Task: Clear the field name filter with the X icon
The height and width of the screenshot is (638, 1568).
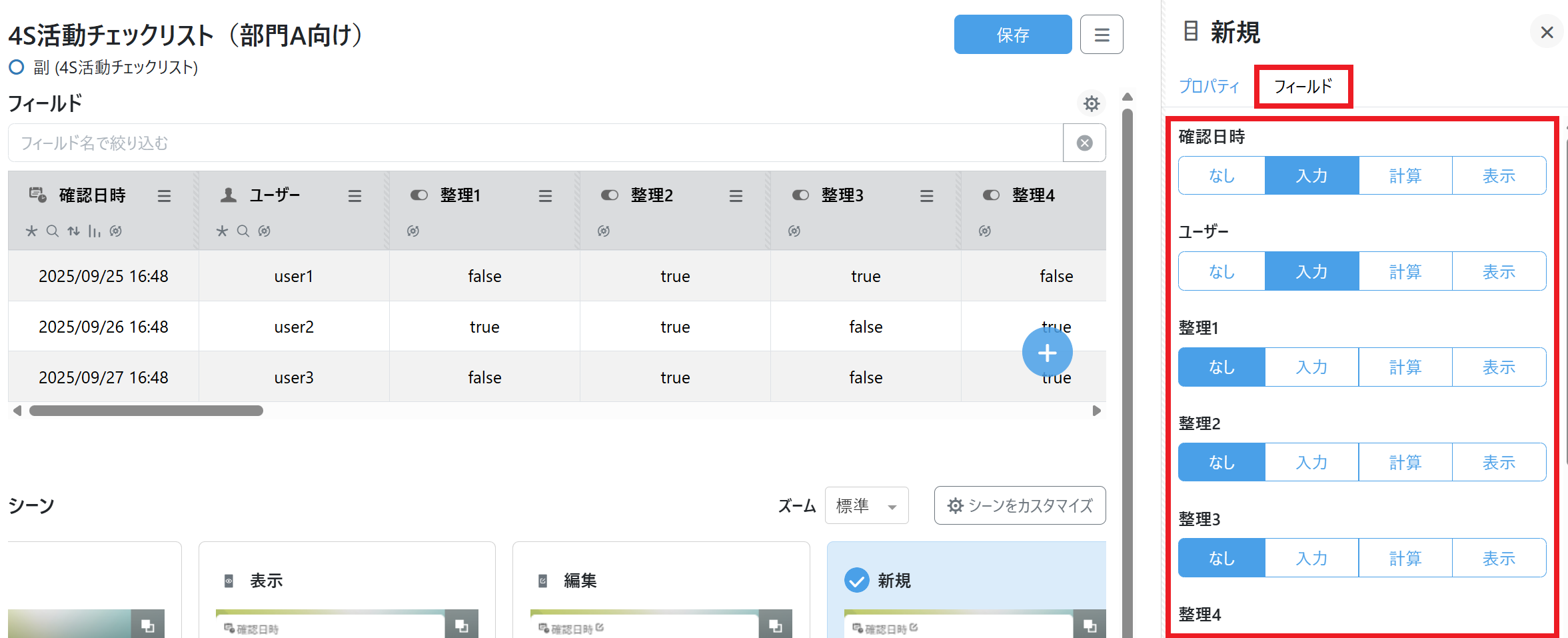Action: (1084, 143)
